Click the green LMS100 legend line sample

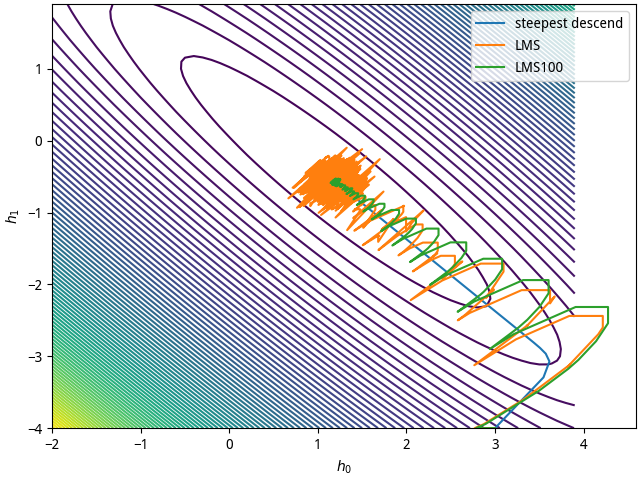[490, 67]
